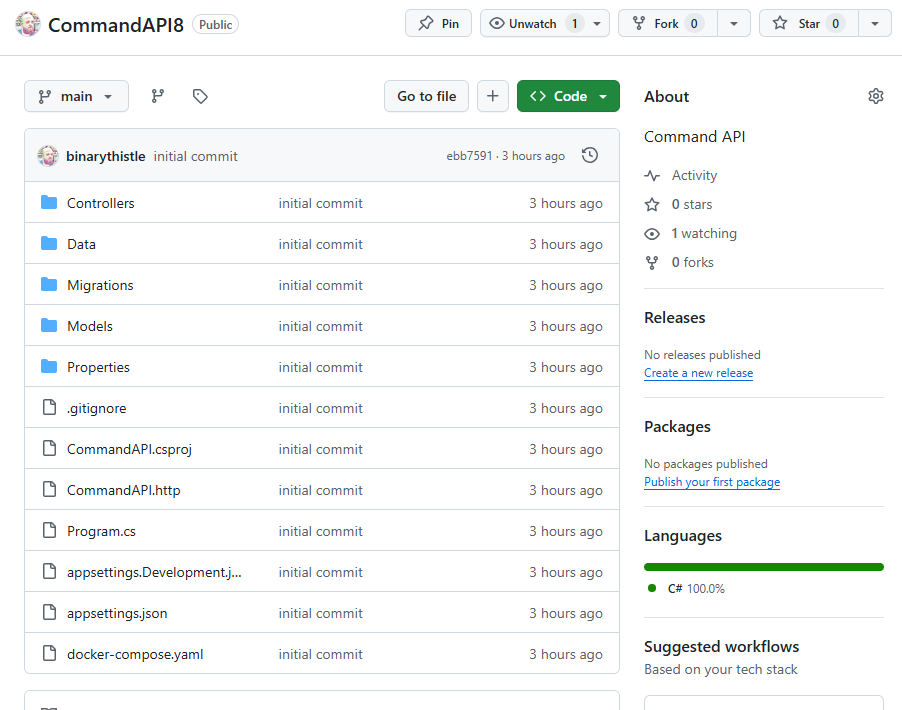Click the CommandAPI.http file icon
902x710 pixels.
pyautogui.click(x=49, y=490)
